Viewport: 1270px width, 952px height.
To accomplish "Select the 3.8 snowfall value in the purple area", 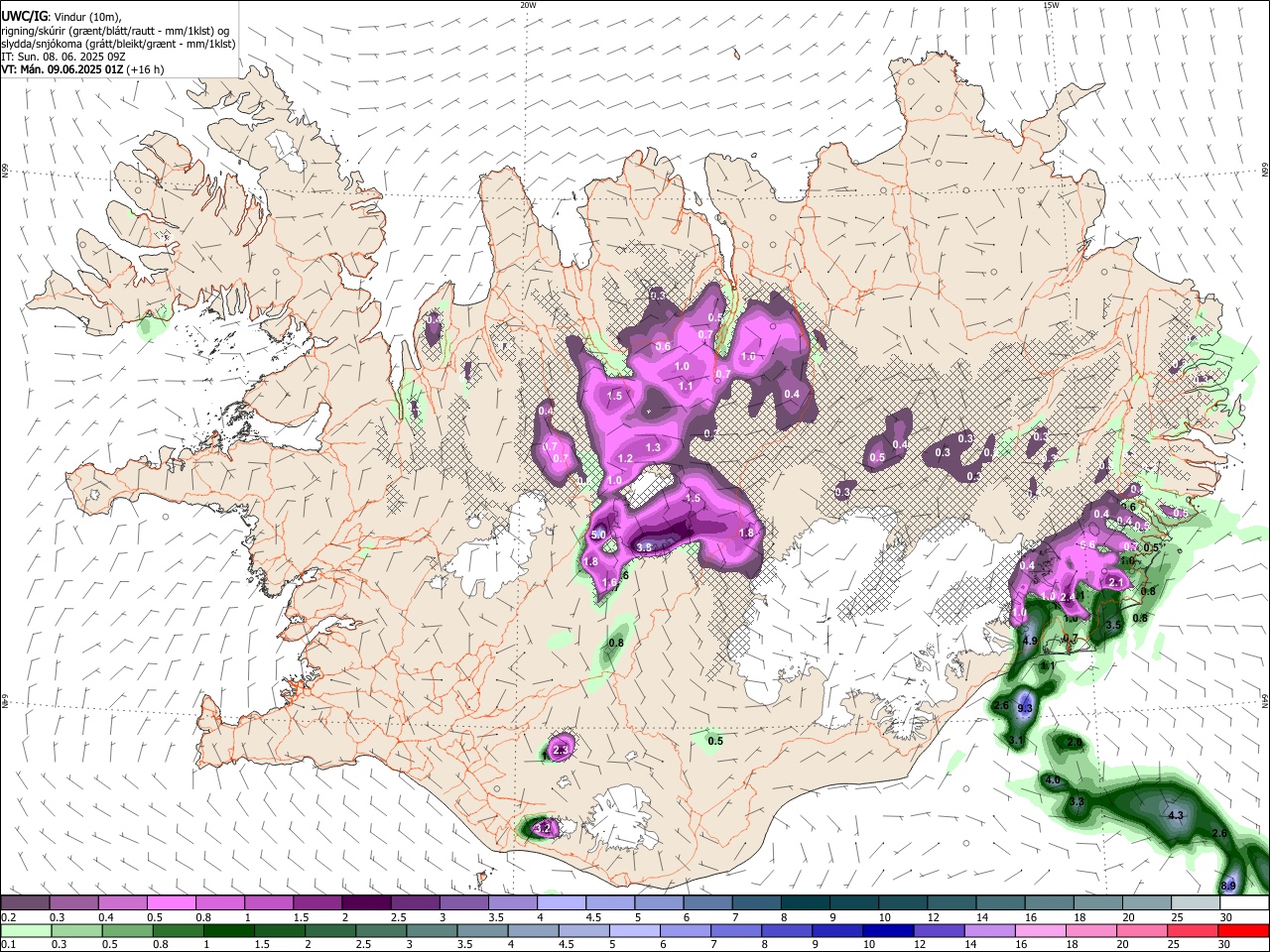I will pos(643,547).
